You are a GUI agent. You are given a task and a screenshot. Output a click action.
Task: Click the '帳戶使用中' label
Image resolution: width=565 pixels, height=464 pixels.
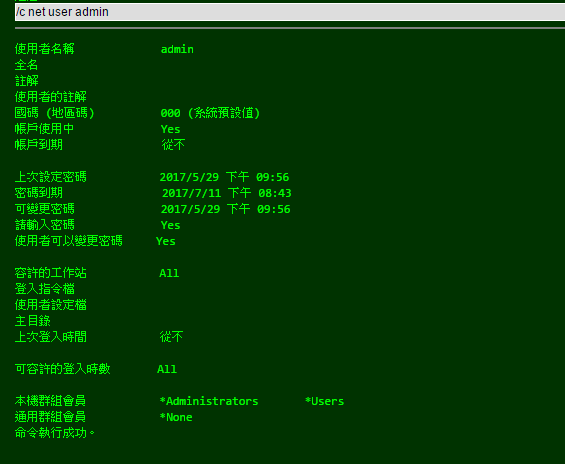tap(44, 129)
